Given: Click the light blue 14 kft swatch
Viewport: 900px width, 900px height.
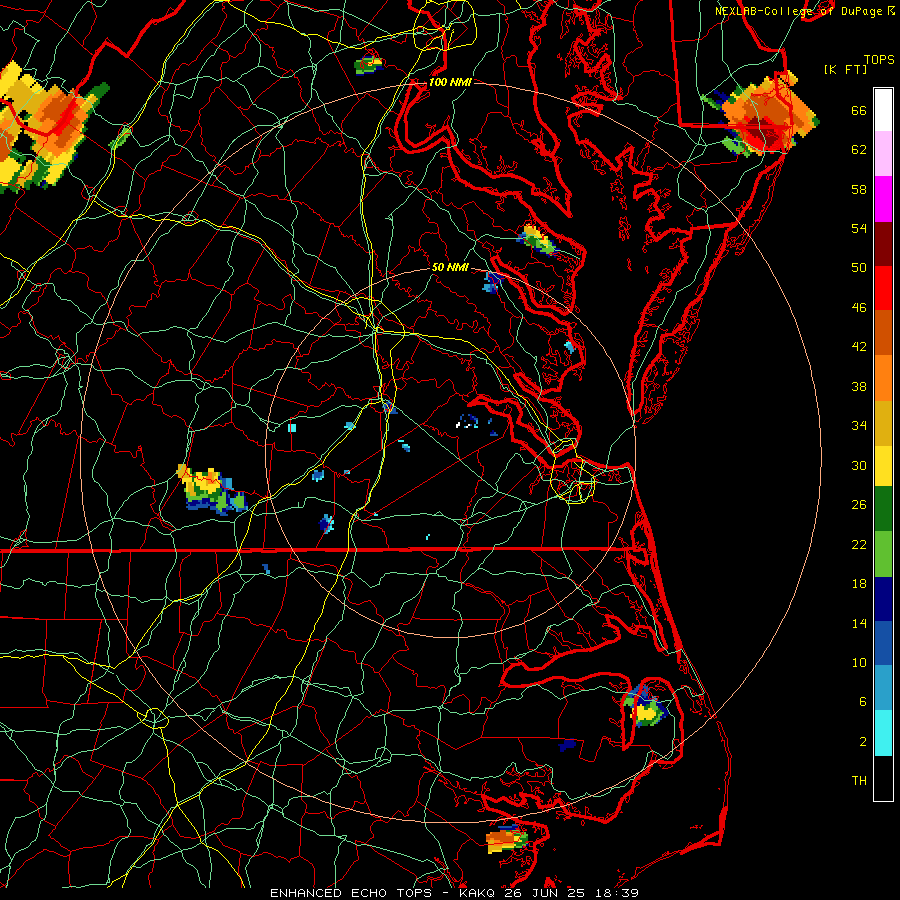Looking at the screenshot, I should click(883, 688).
